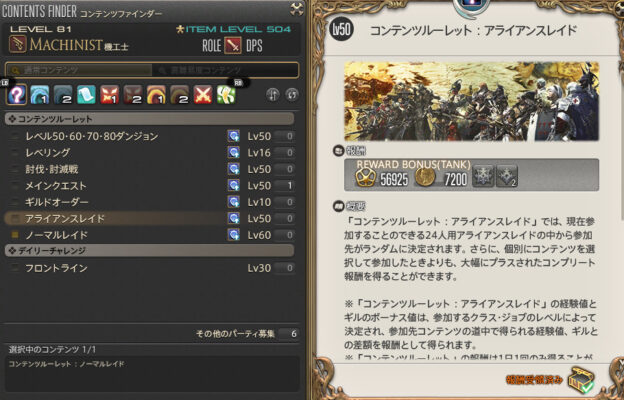Screen dimensions: 624x400
Task: Tick the レベリング roulette checkbox
Action: (x=15, y=153)
